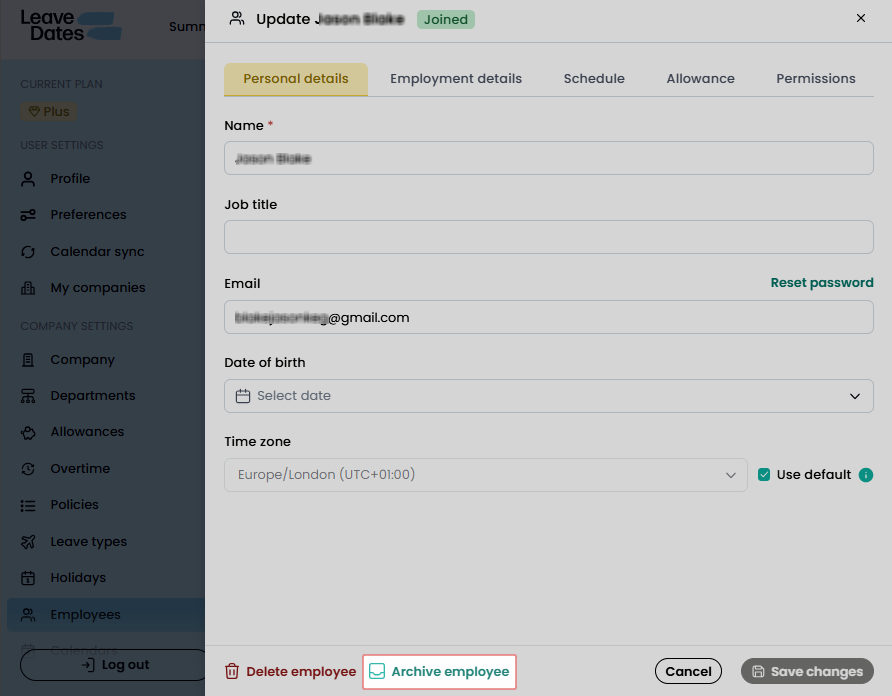This screenshot has height=696, width=892.
Task: Open Preferences in the sidebar
Action: click(88, 215)
